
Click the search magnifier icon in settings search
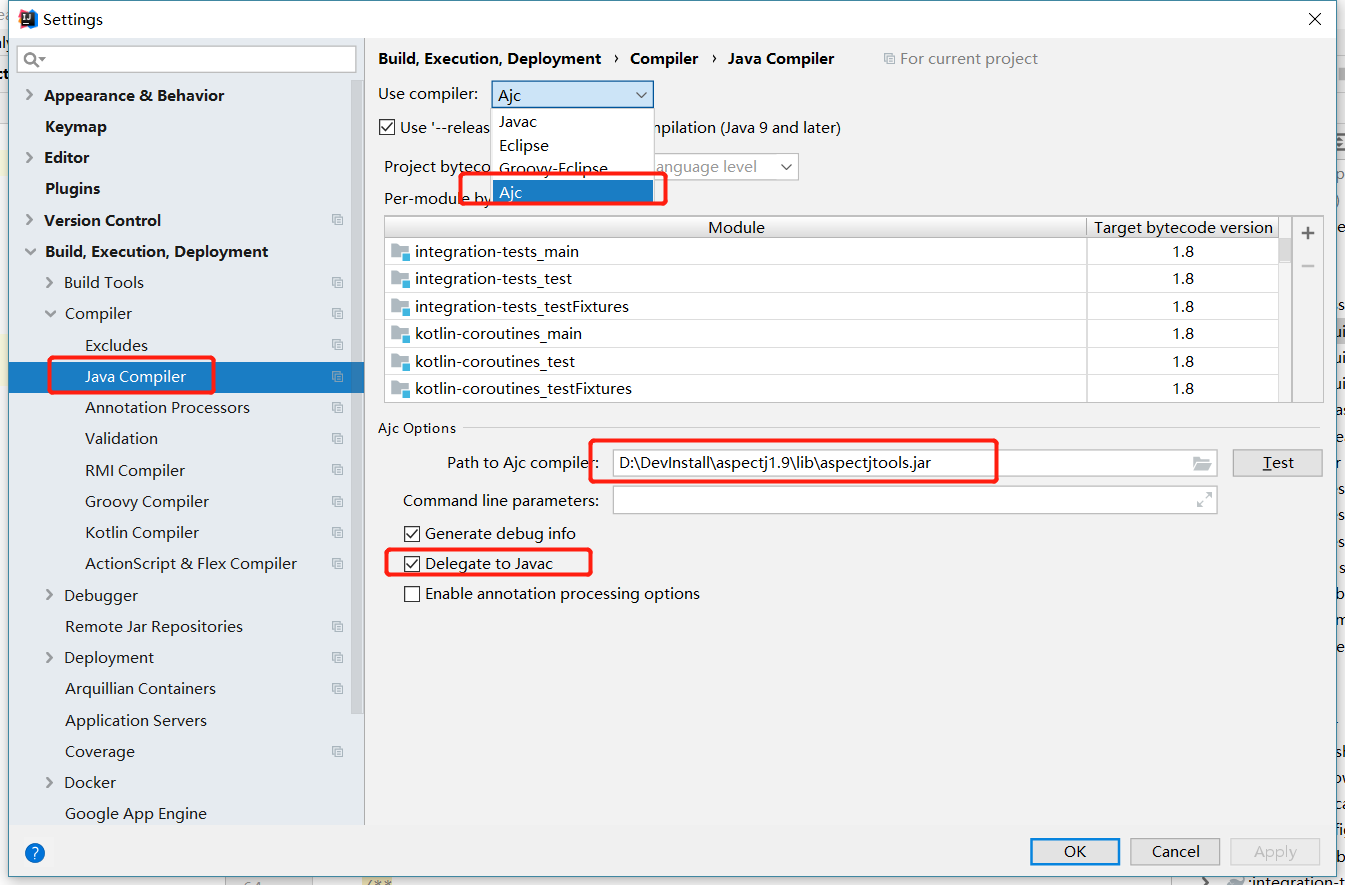click(33, 59)
